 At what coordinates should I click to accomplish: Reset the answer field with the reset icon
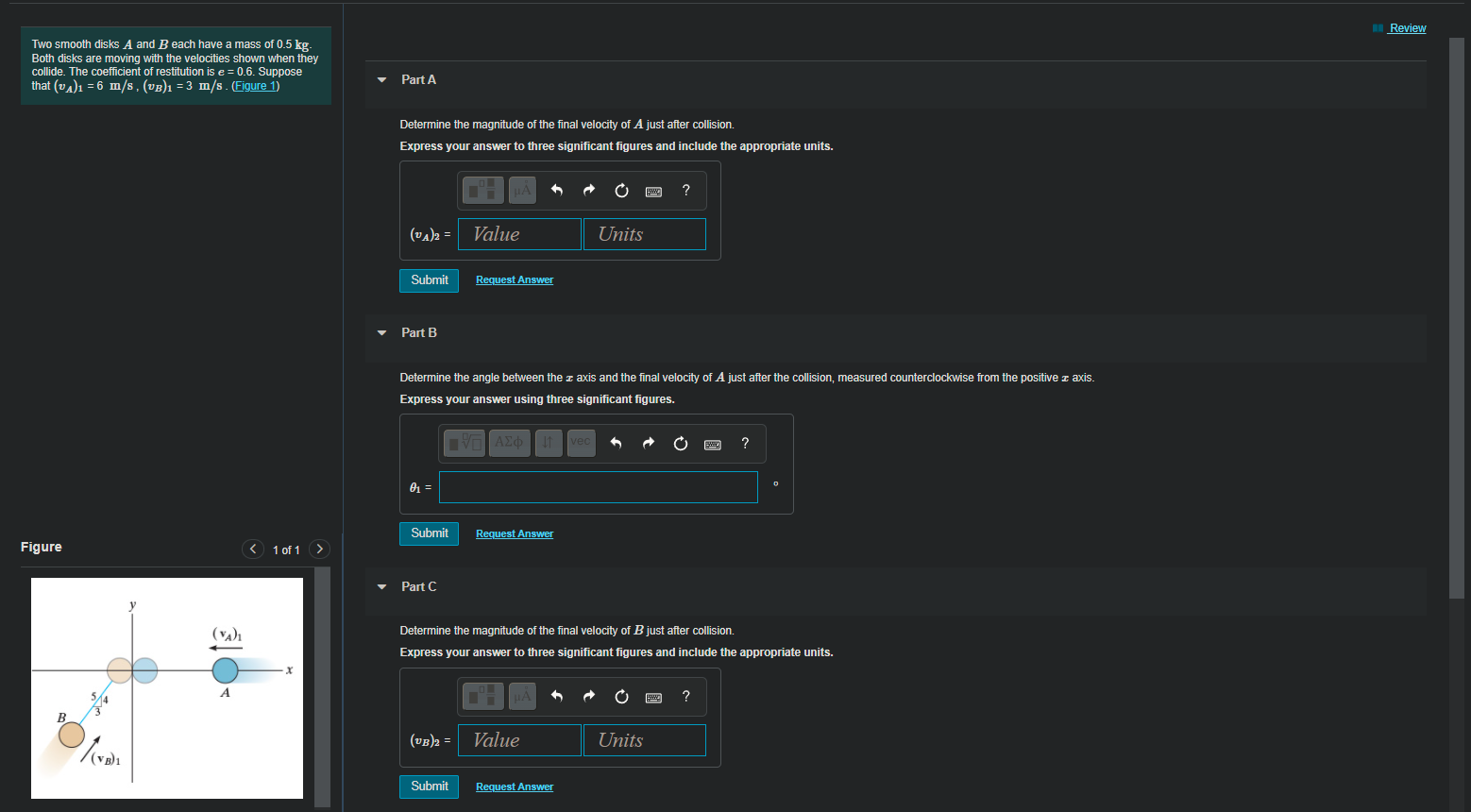pos(621,190)
